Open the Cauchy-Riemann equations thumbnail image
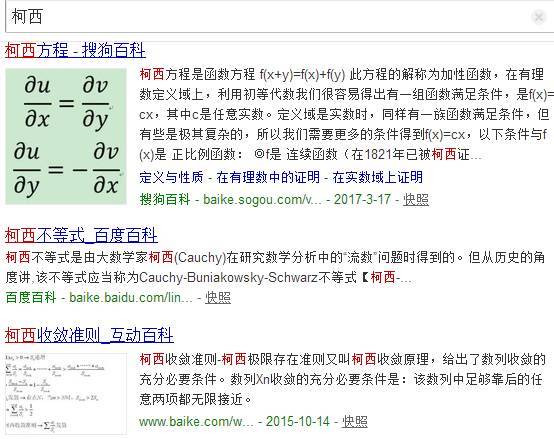This screenshot has height=439, width=554. point(66,136)
